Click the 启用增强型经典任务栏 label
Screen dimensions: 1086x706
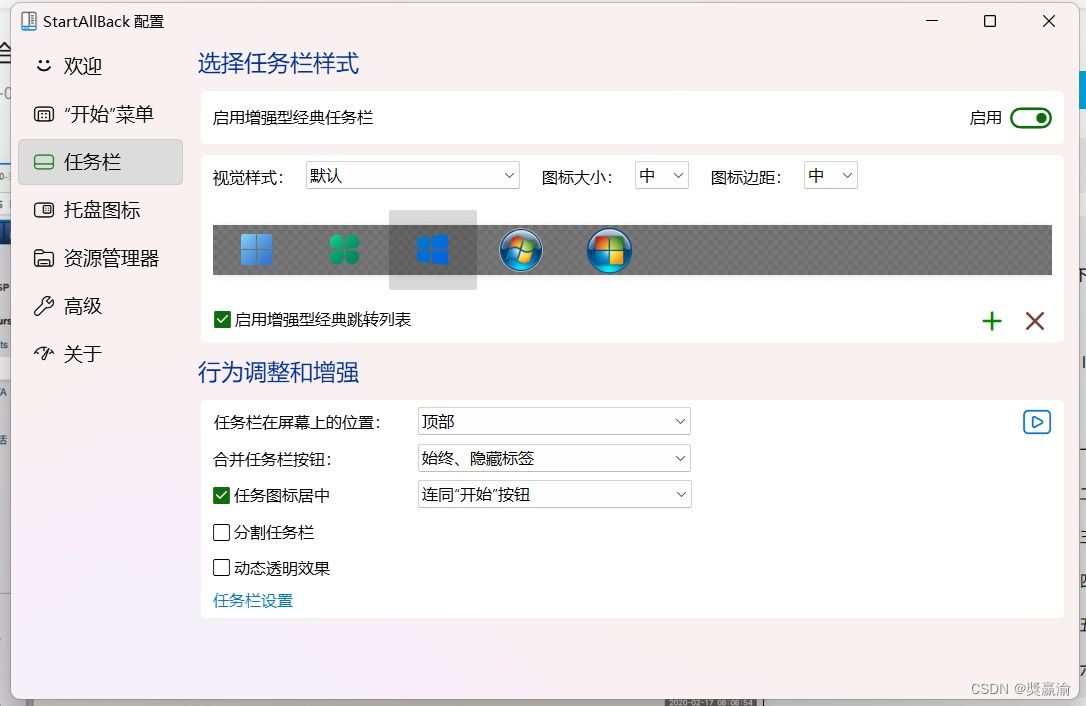[293, 118]
